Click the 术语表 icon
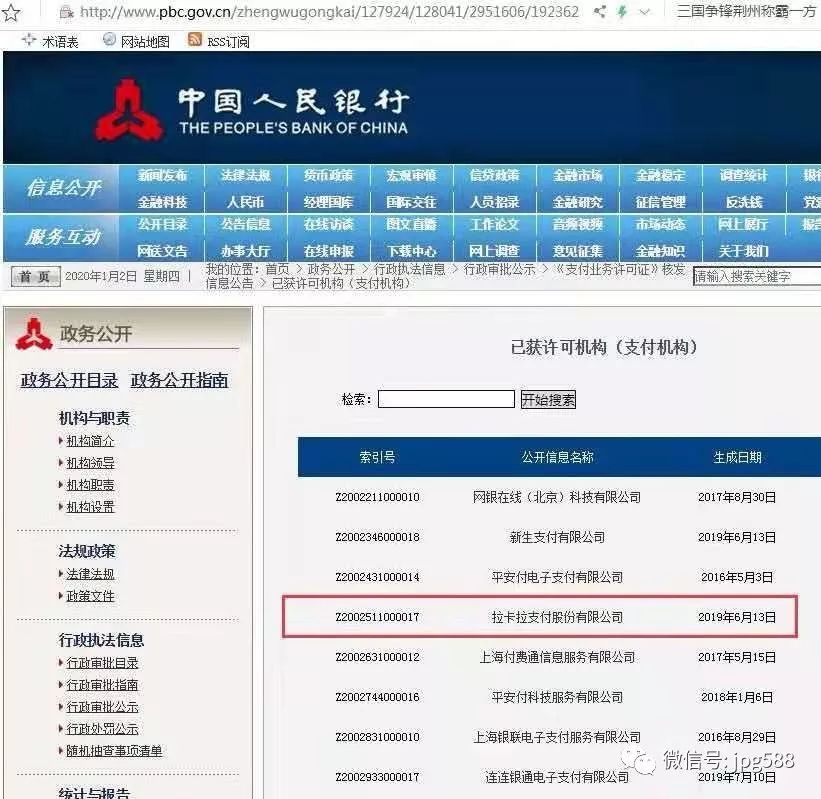 (29, 40)
